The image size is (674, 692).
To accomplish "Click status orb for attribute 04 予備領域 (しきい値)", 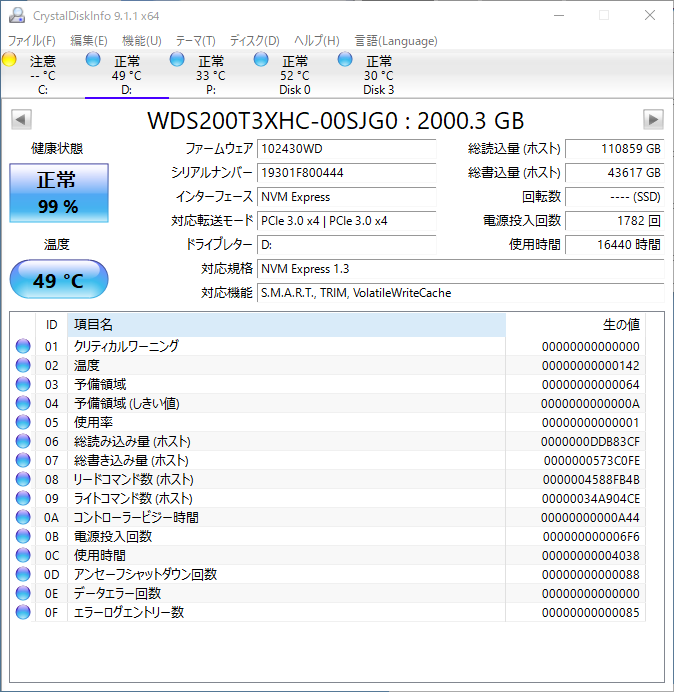I will pos(23,403).
